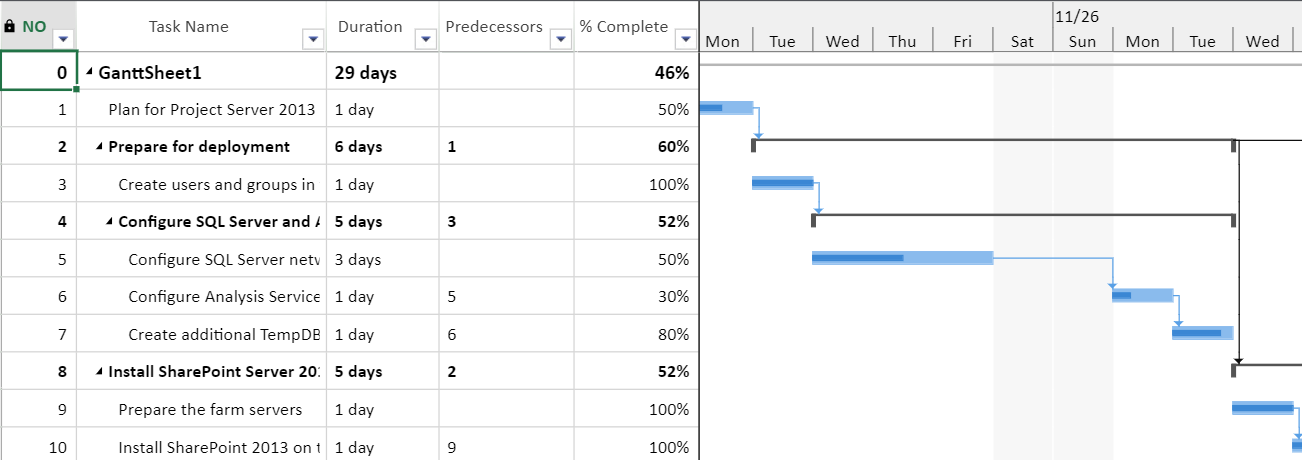Collapse Configure SQL Server group triangle
Image resolution: width=1302 pixels, height=460 pixels.
[x=109, y=222]
